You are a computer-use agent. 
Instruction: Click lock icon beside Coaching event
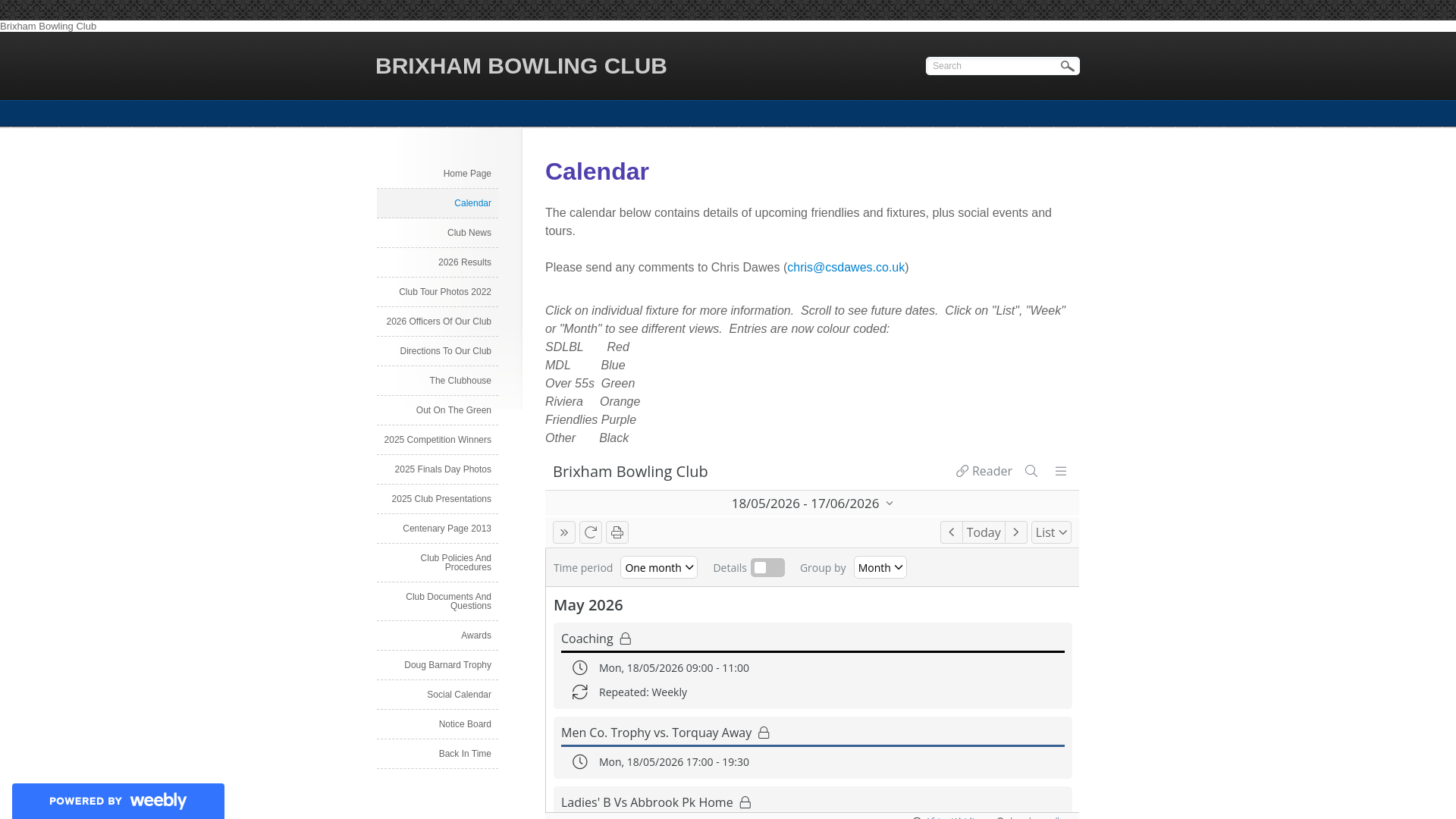626,639
